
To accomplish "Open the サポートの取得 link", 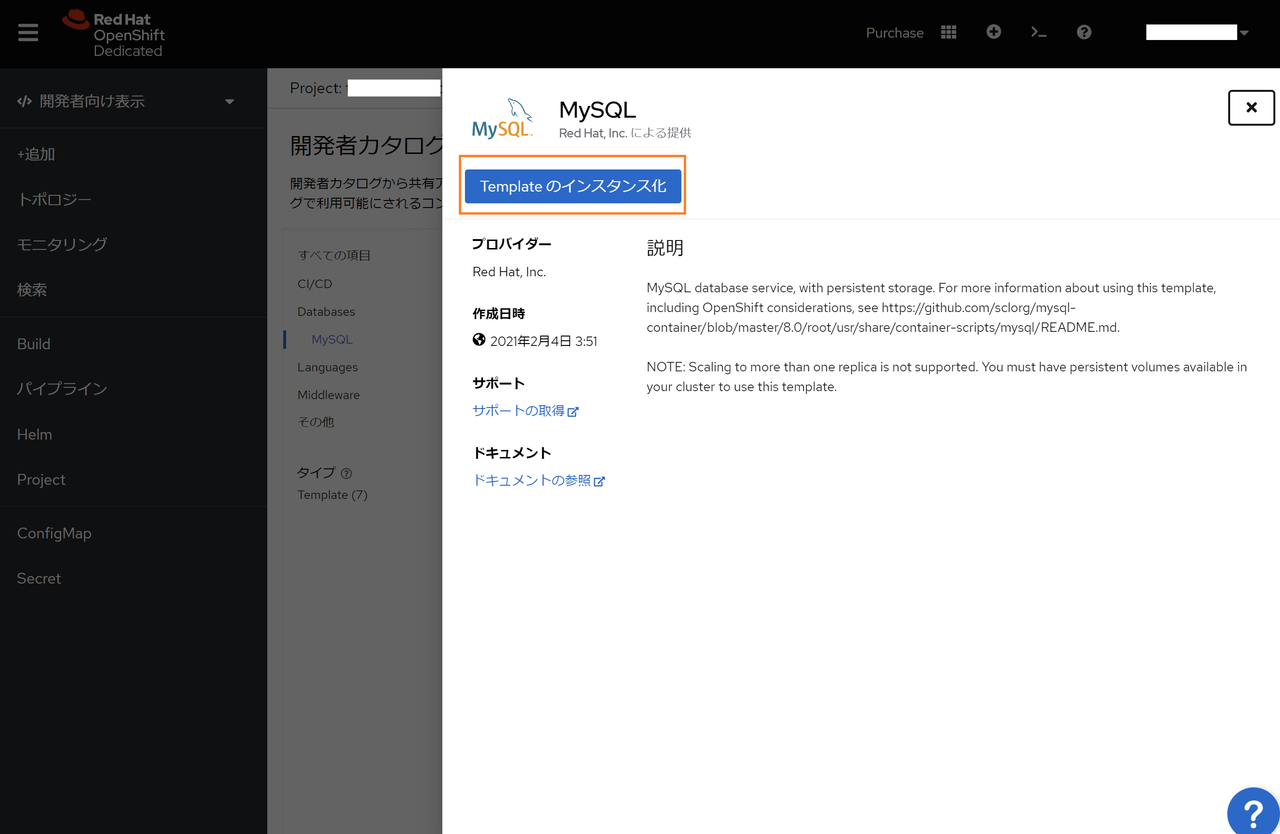I will [x=526, y=411].
